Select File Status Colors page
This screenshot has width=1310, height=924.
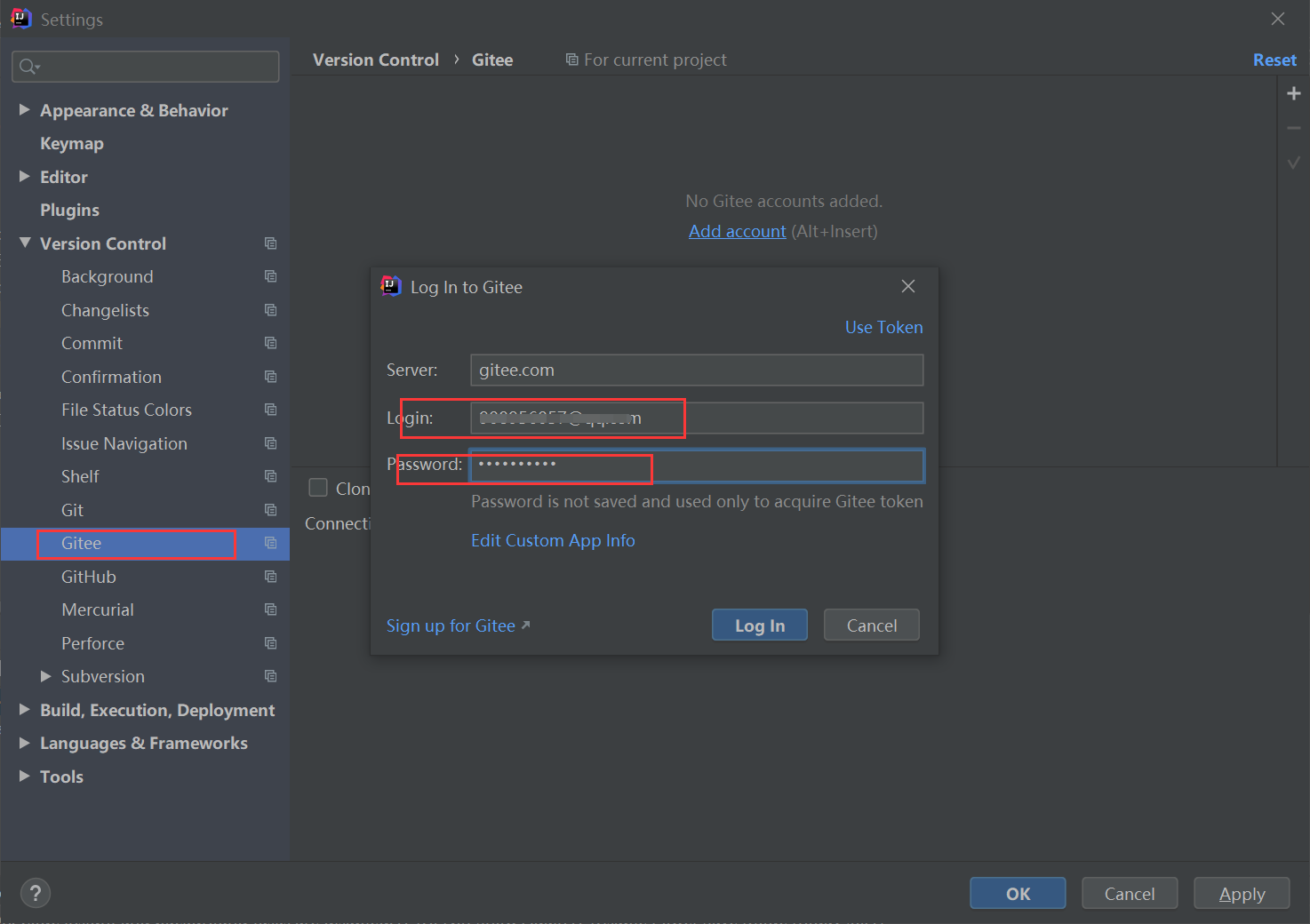126,410
